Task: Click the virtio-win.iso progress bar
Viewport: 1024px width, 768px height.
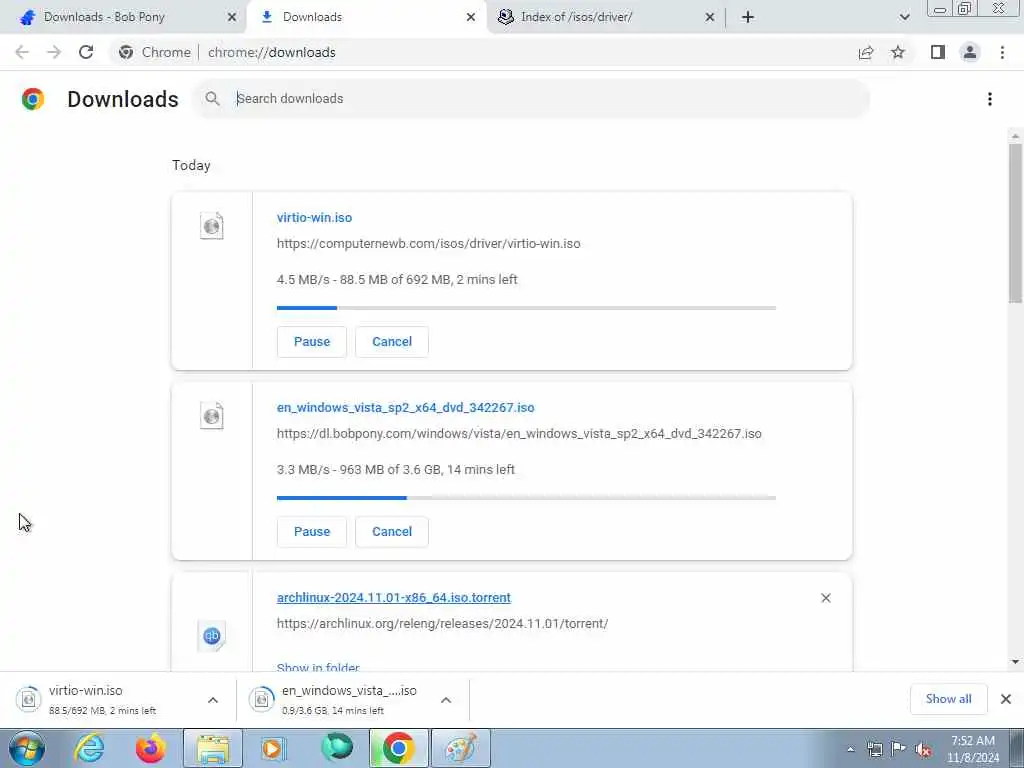Action: 526,308
